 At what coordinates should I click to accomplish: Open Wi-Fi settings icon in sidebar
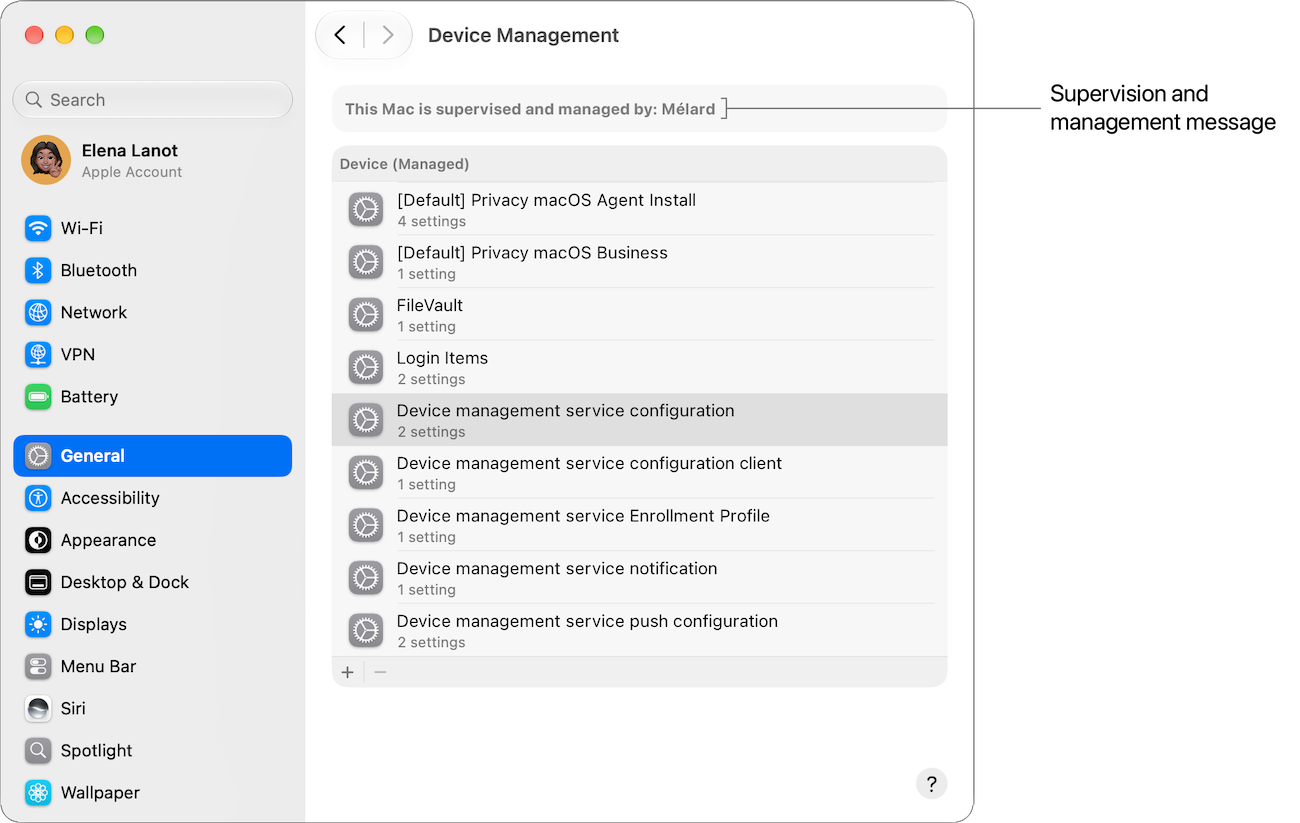point(38,228)
